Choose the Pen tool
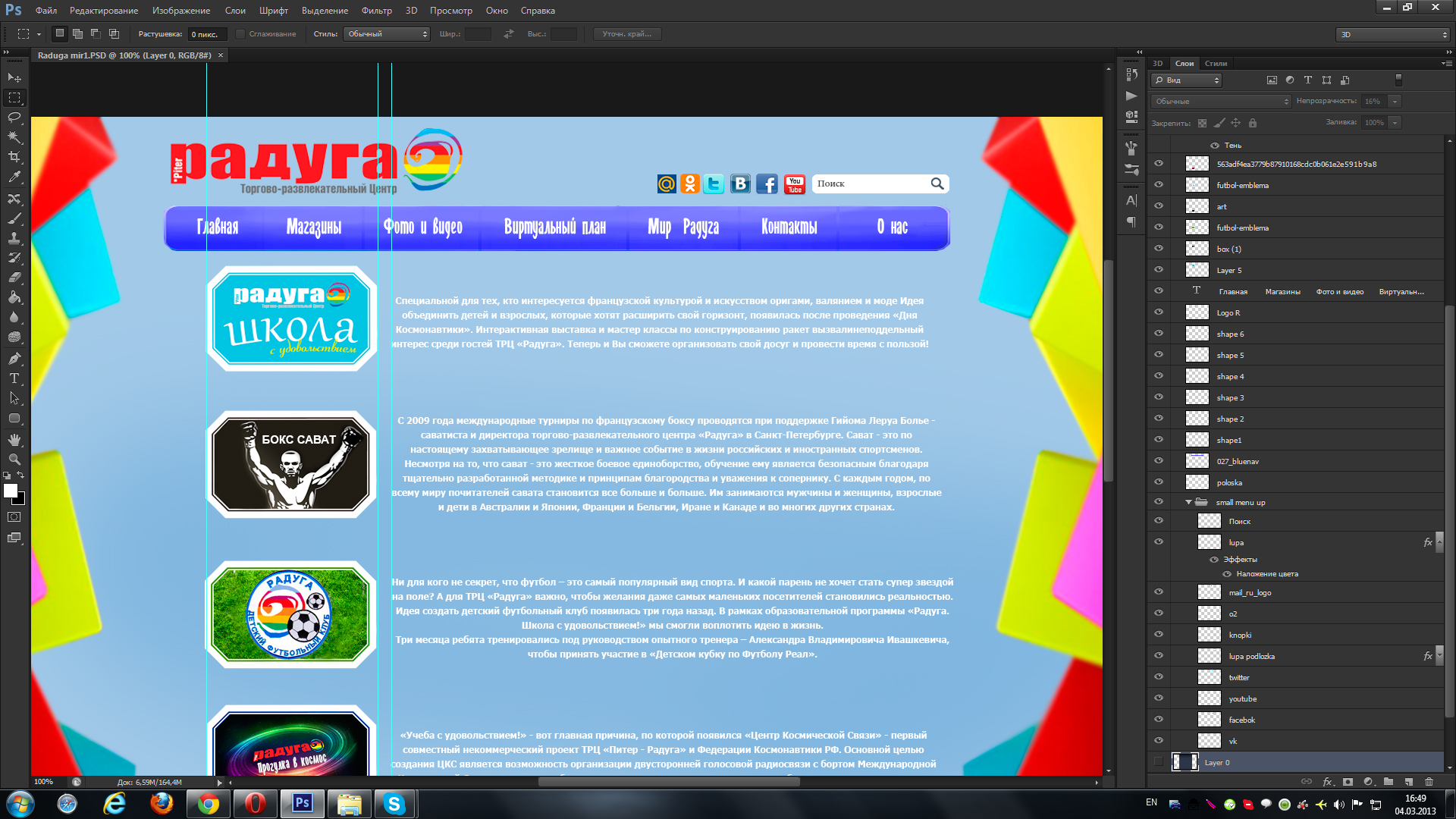The image size is (1456, 819). 14,358
